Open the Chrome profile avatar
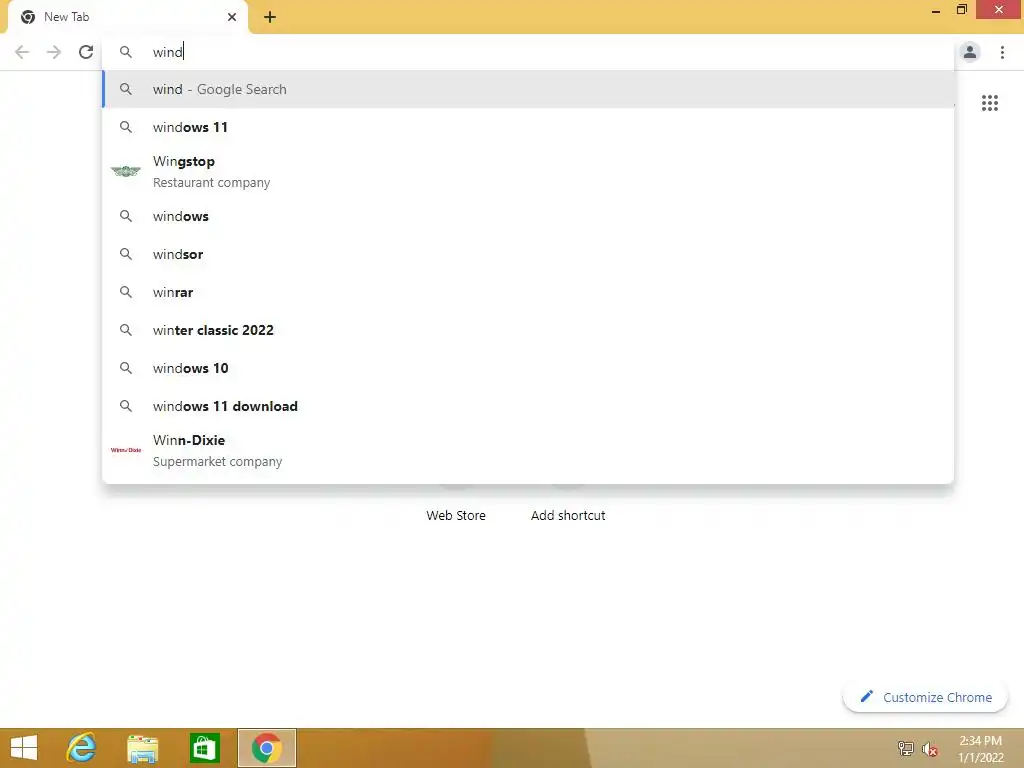Viewport: 1024px width, 768px height. (x=970, y=52)
